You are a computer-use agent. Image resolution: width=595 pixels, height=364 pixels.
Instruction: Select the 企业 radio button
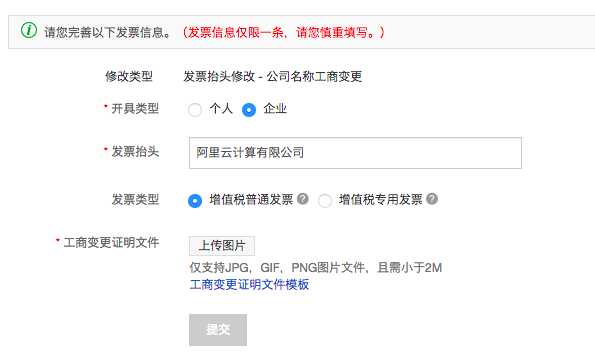(249, 110)
